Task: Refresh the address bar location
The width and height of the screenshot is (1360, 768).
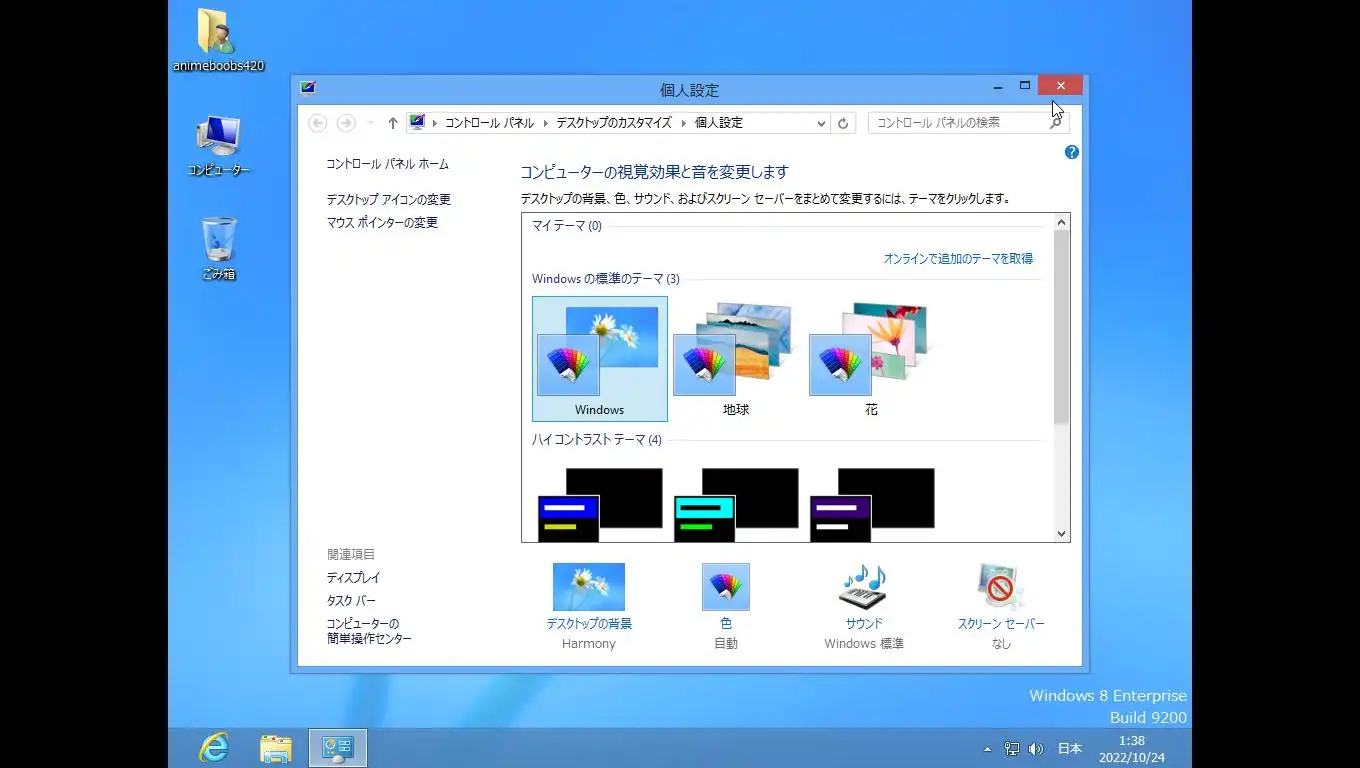Action: tap(843, 123)
